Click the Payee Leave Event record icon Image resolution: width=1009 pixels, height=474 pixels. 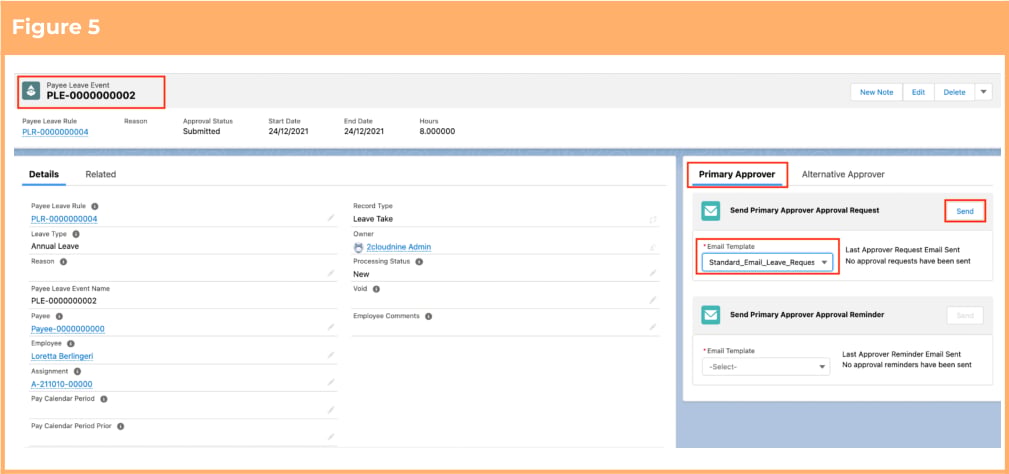coord(30,91)
